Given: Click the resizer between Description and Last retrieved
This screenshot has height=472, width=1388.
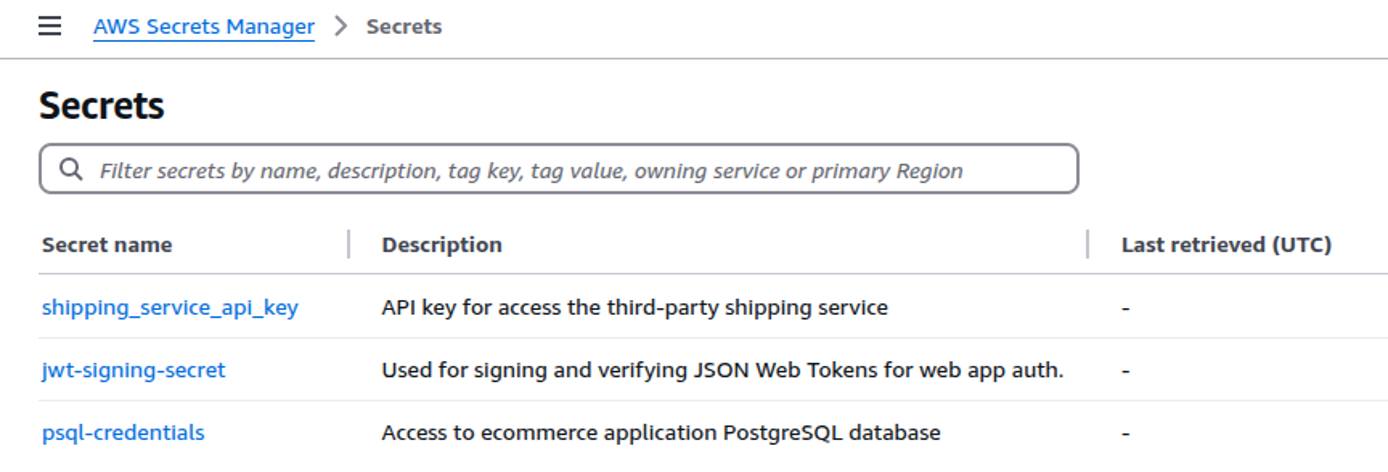Looking at the screenshot, I should point(1088,245).
